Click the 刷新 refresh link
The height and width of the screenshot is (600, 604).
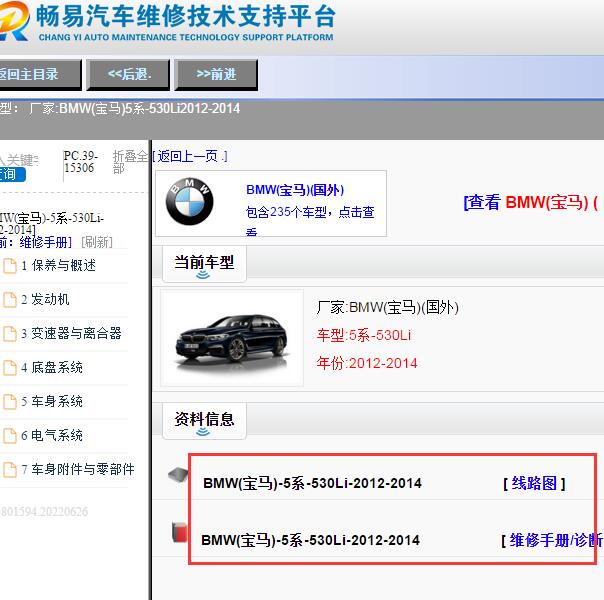[97, 242]
